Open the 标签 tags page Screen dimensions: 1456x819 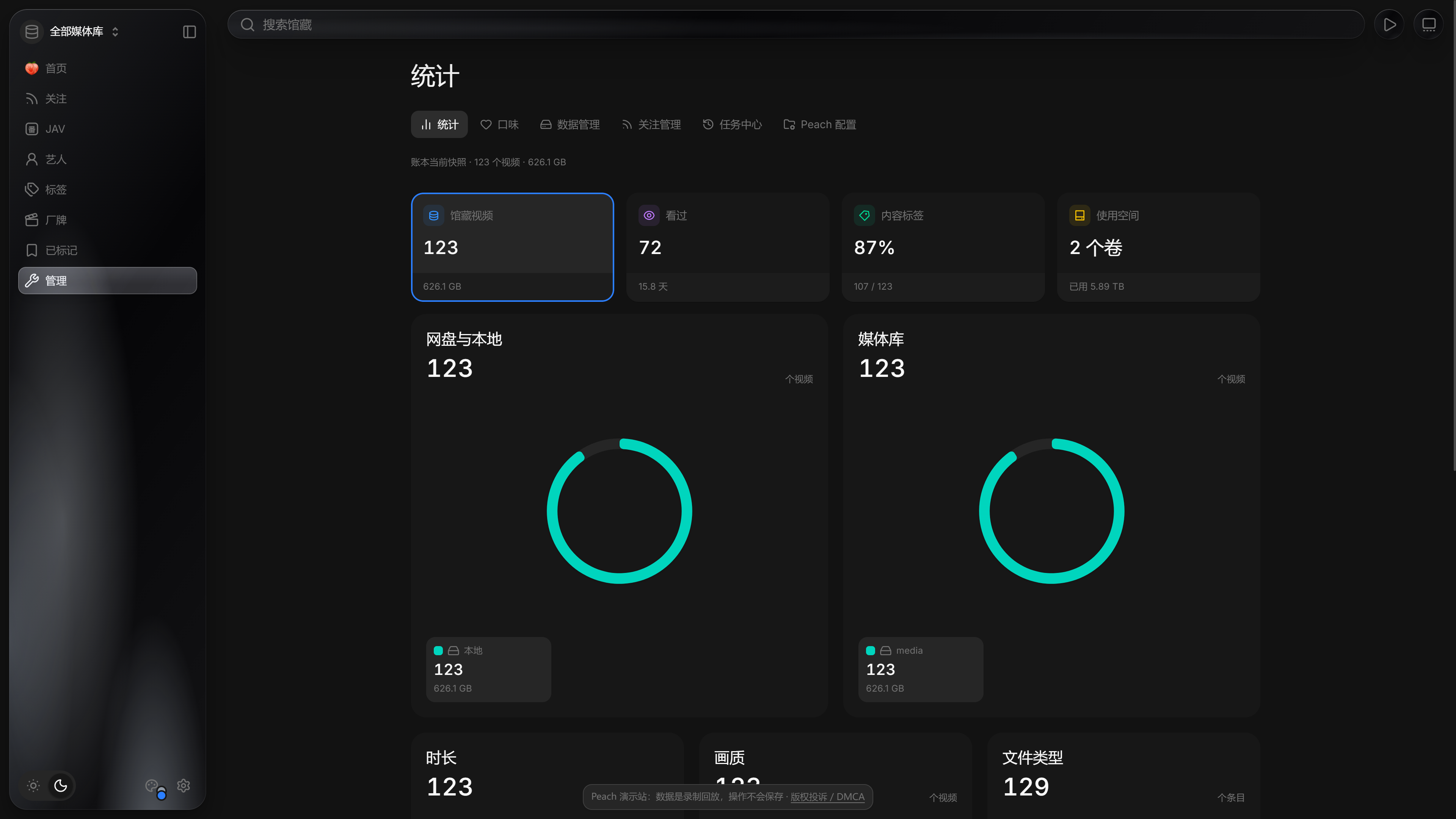point(107,189)
